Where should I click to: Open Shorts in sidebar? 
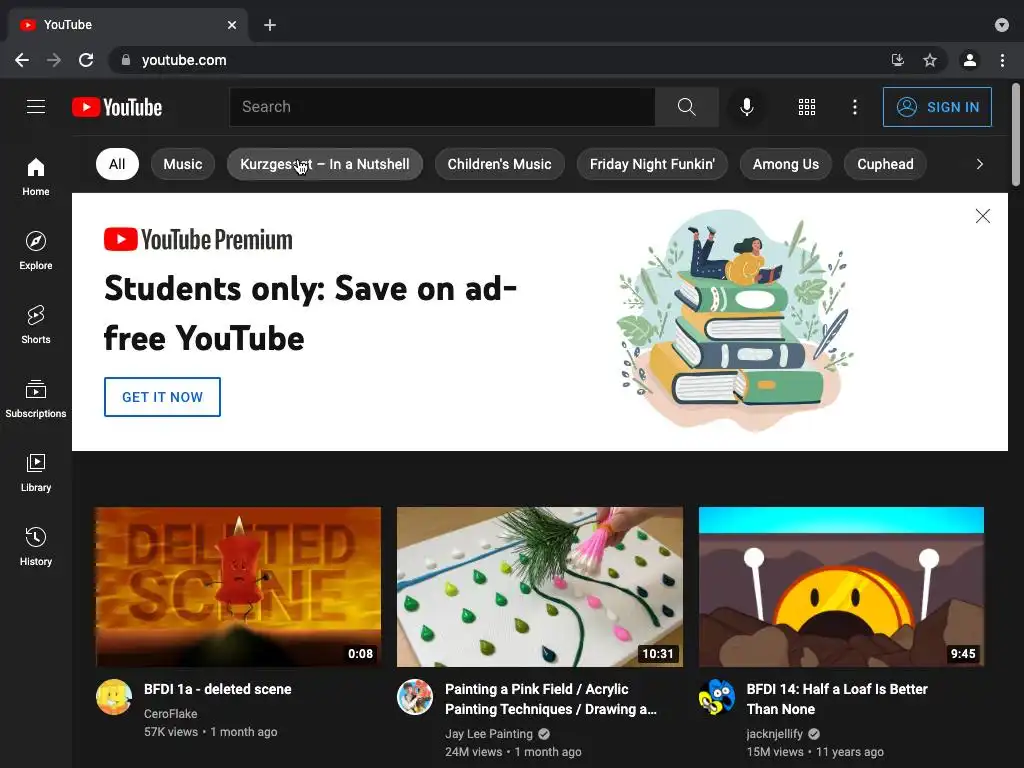click(x=36, y=325)
